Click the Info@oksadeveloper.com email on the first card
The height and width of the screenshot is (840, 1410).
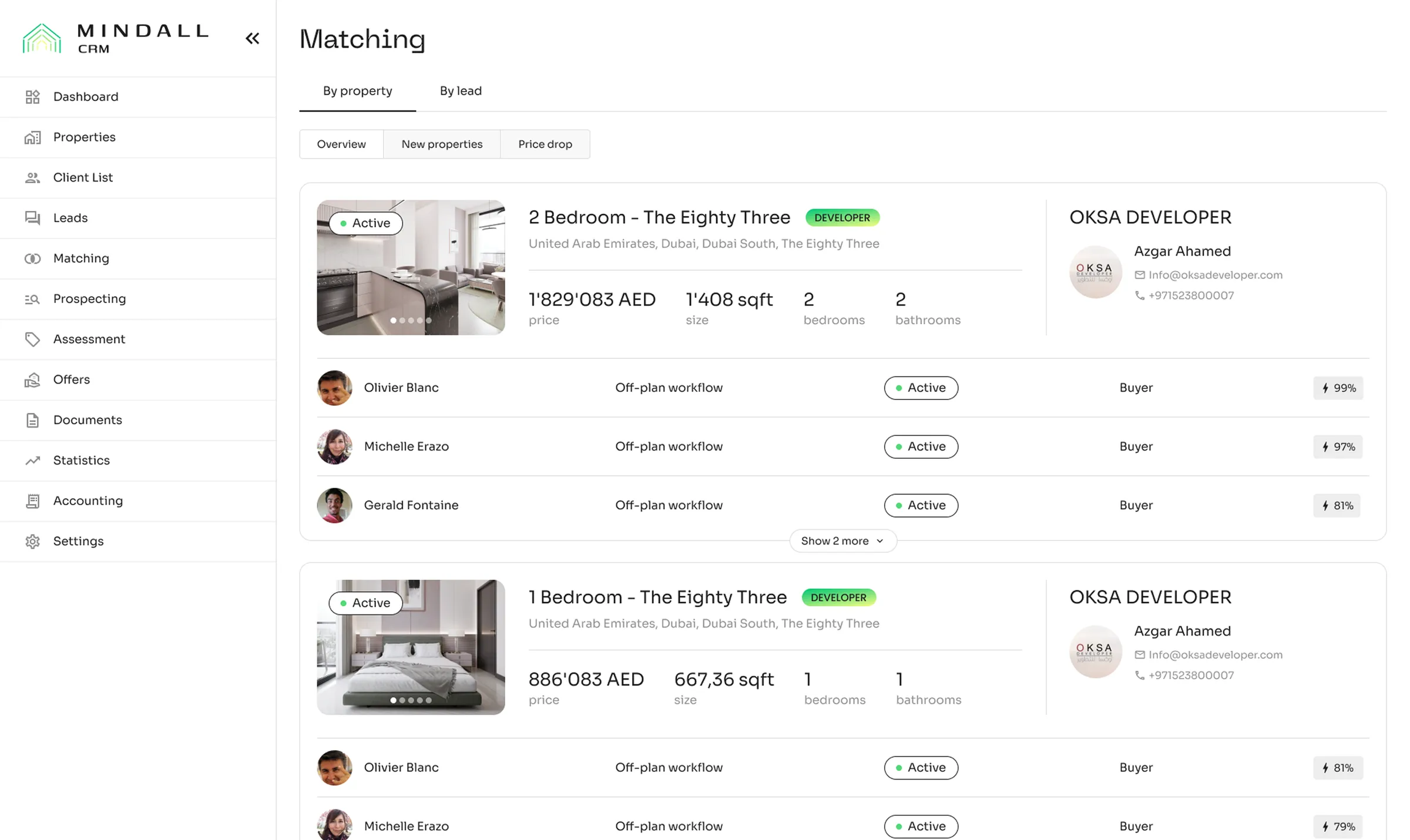pyautogui.click(x=1215, y=275)
